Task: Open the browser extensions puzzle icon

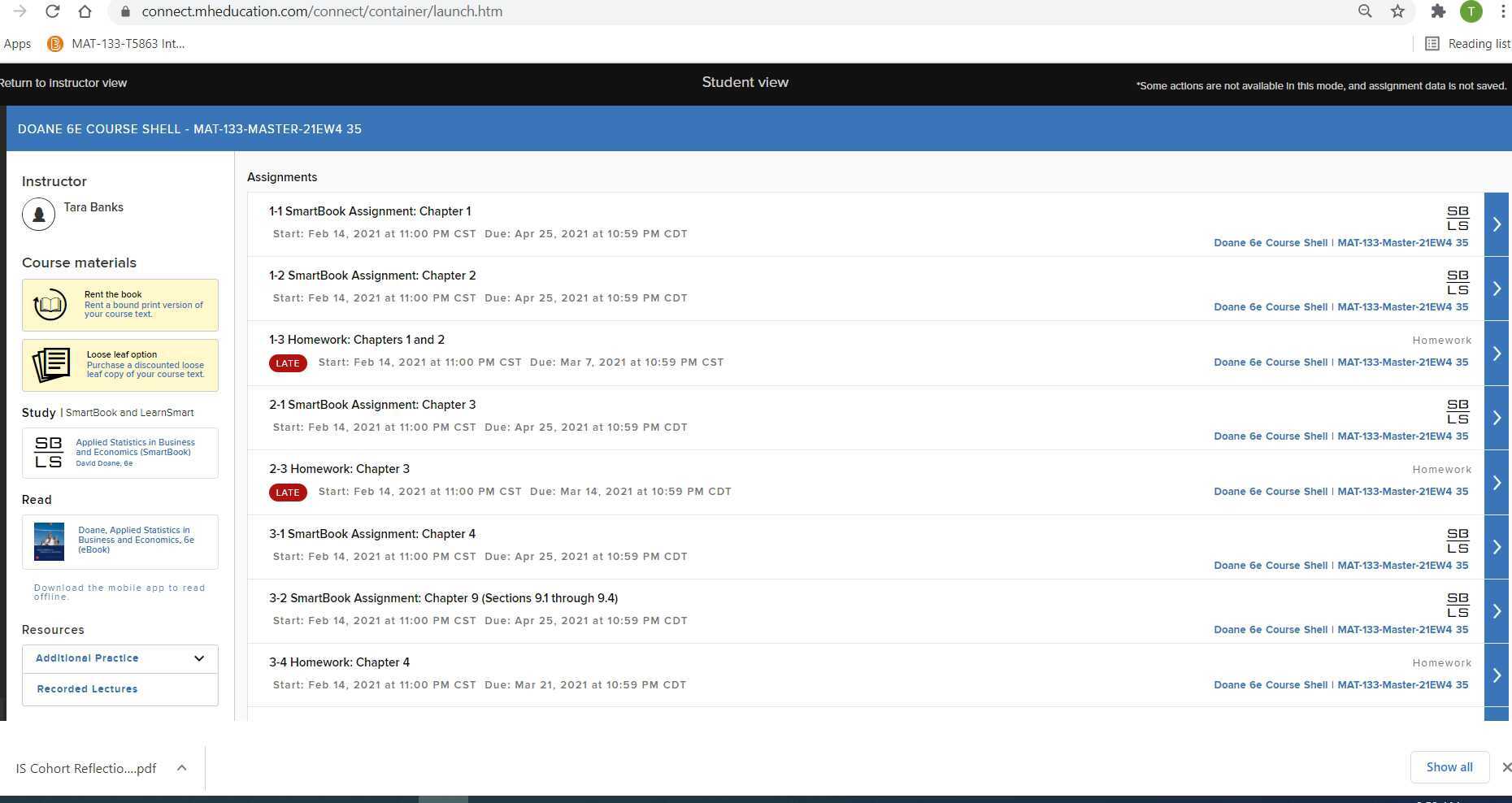Action: tap(1438, 11)
